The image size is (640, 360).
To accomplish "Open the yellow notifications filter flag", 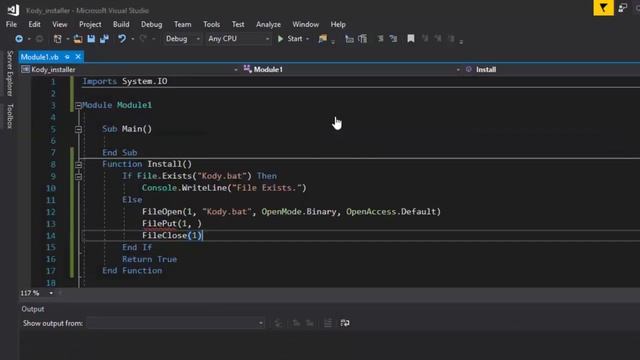I will coord(603,7).
